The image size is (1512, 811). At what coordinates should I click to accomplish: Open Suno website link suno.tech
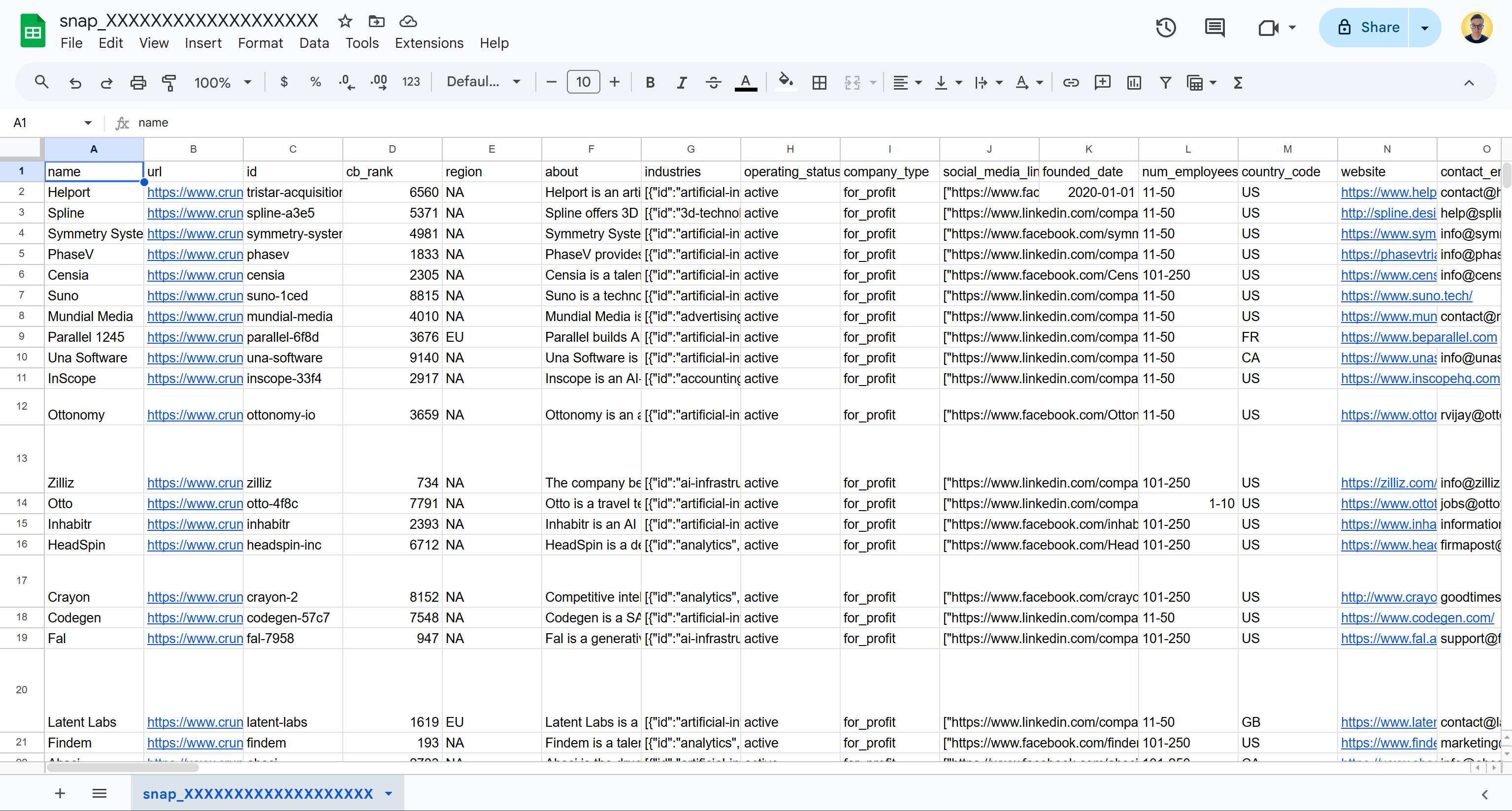pos(1406,296)
